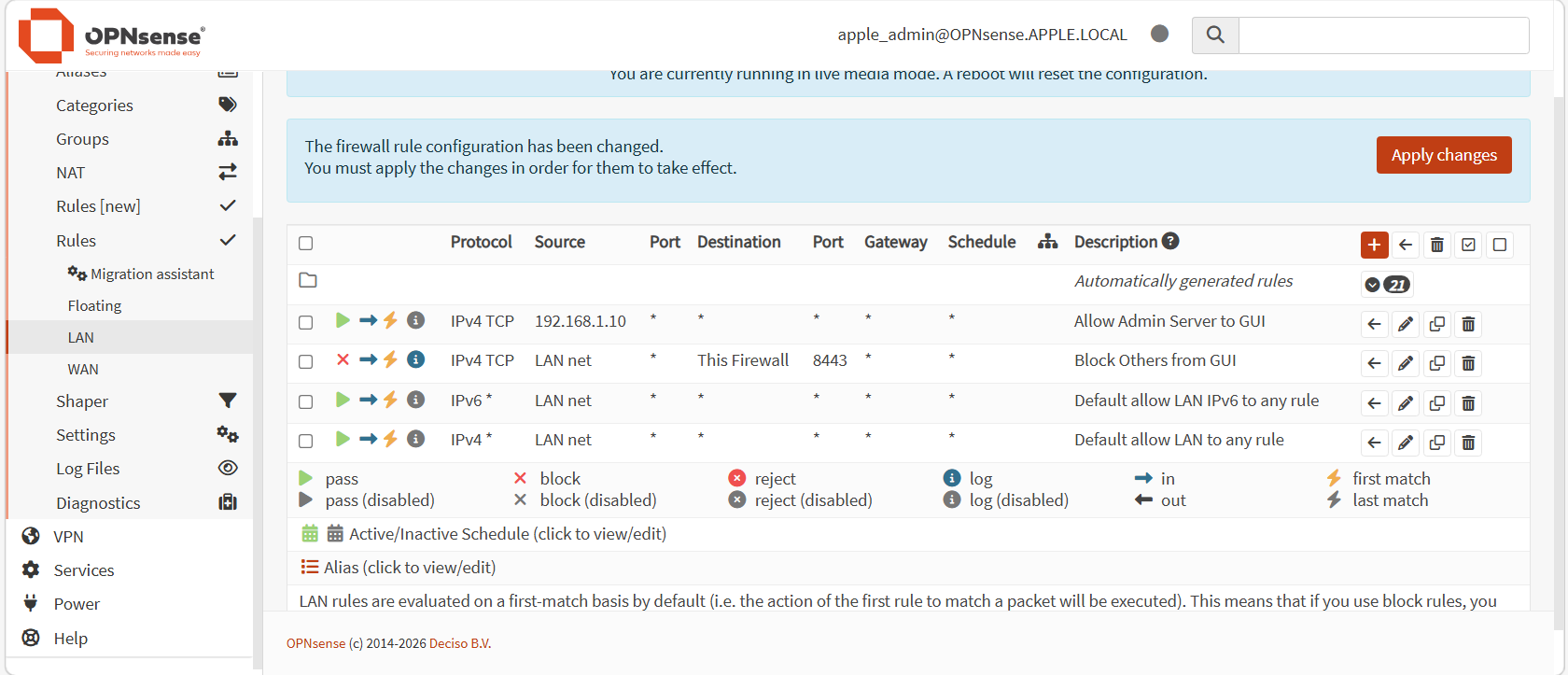Check the Default allow LAN to any rule checkbox
This screenshot has width=1568, height=675.
305,441
